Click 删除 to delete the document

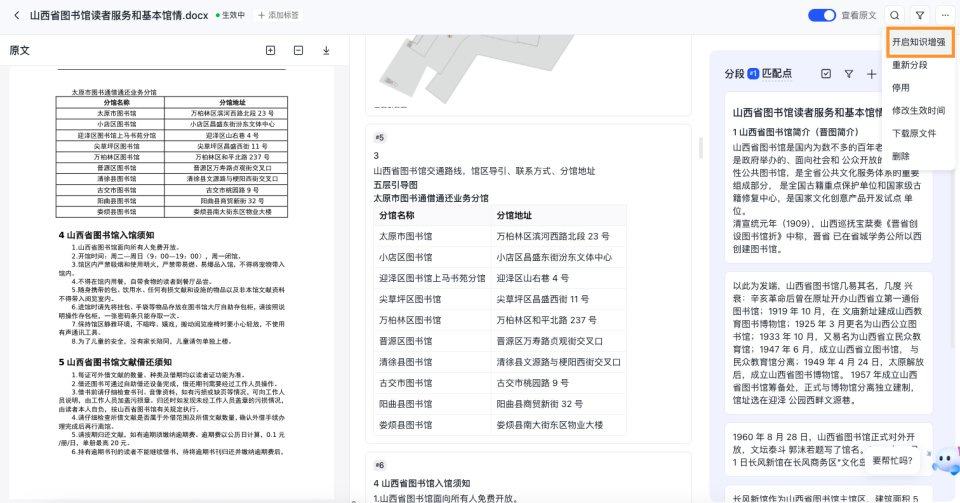click(900, 156)
